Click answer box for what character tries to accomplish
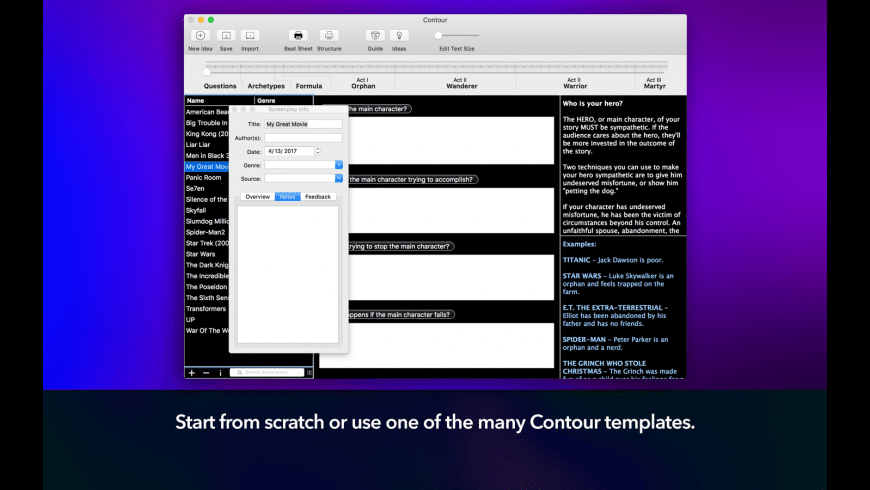Image resolution: width=870 pixels, height=490 pixels. [451, 210]
